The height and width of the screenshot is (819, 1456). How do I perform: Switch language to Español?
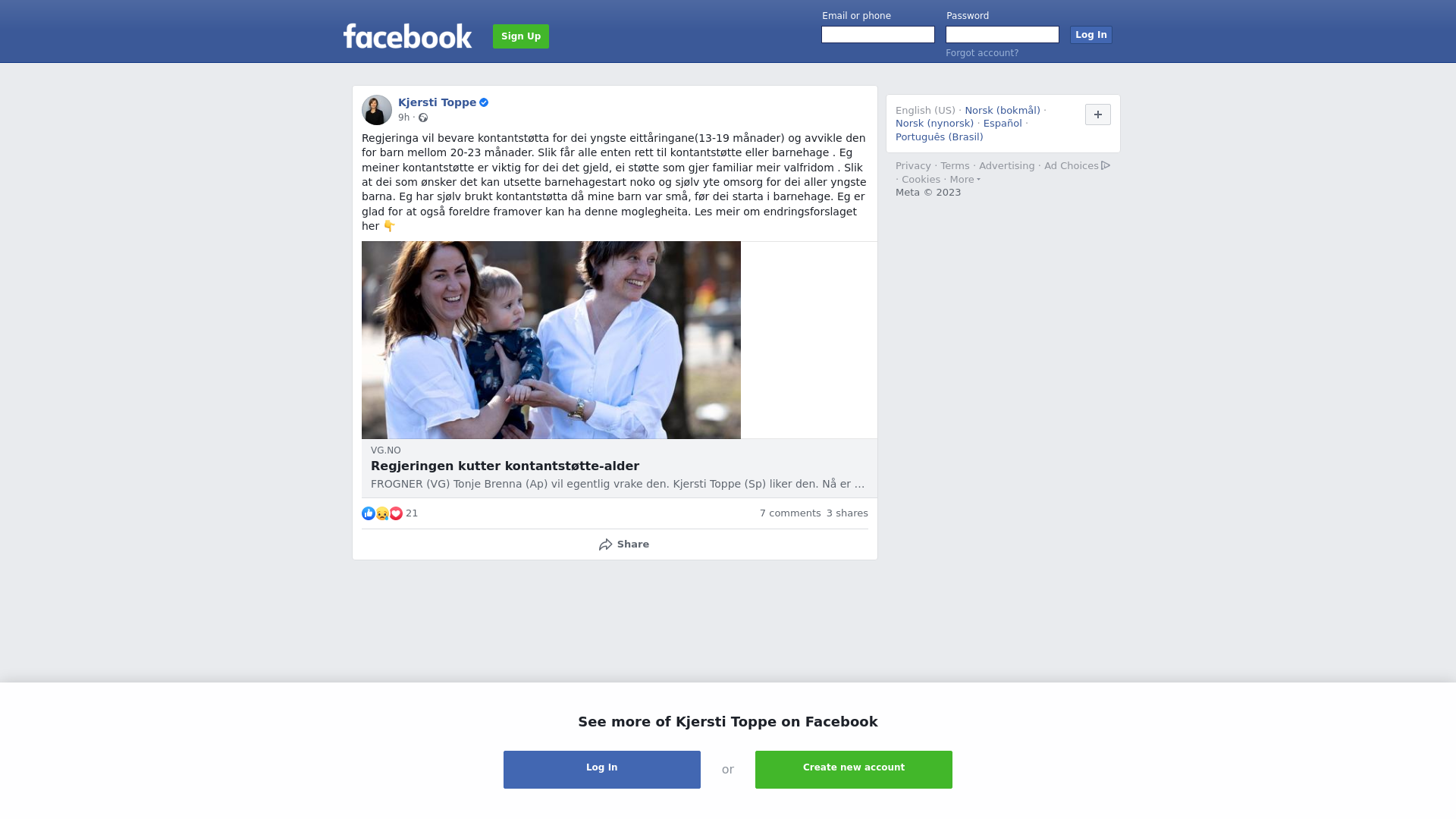coord(1003,124)
